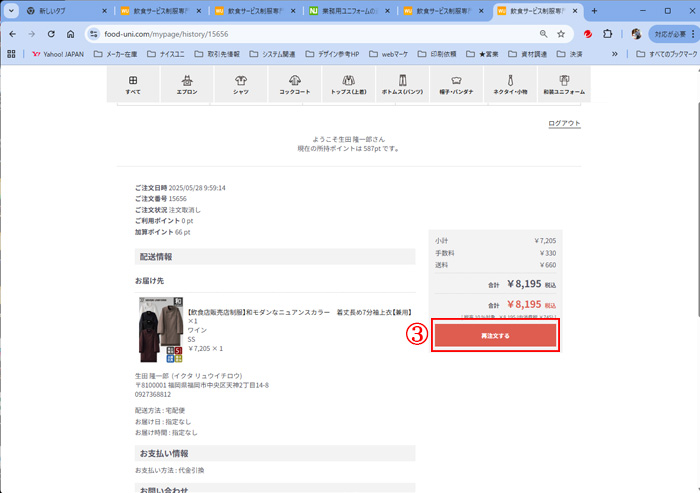This screenshot has height=493, width=700.
Task: Click the order number 15656 text
Action: (x=178, y=199)
